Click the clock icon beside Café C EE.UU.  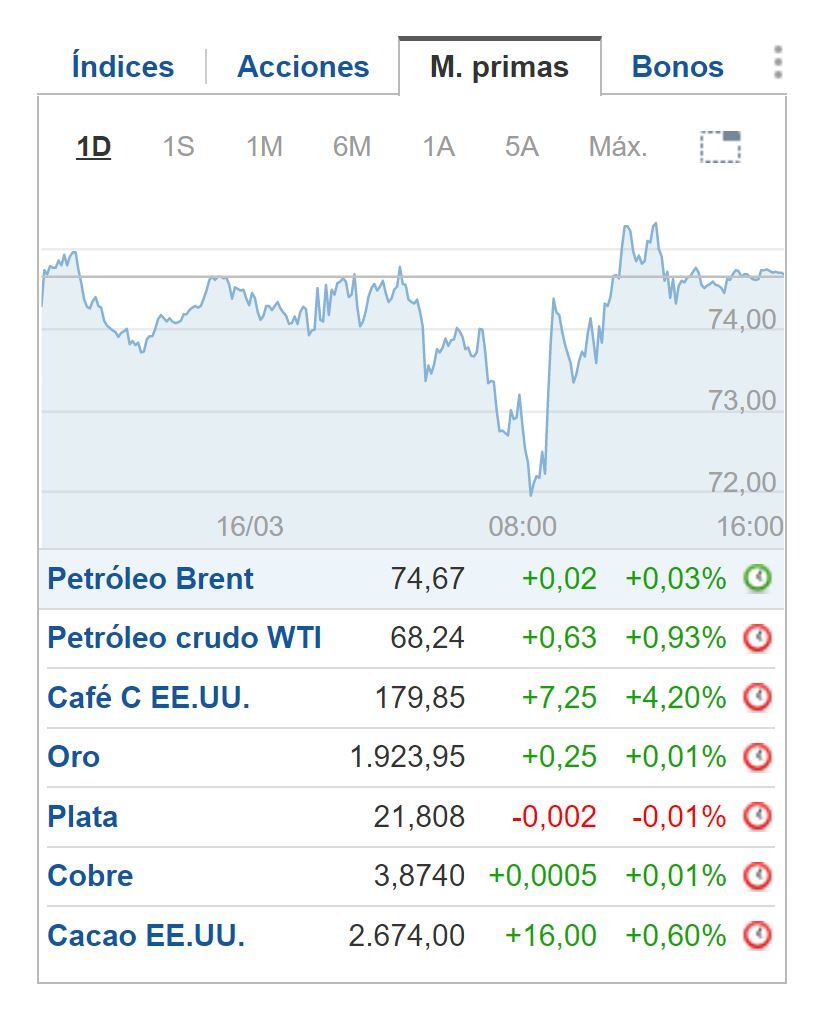pos(758,697)
